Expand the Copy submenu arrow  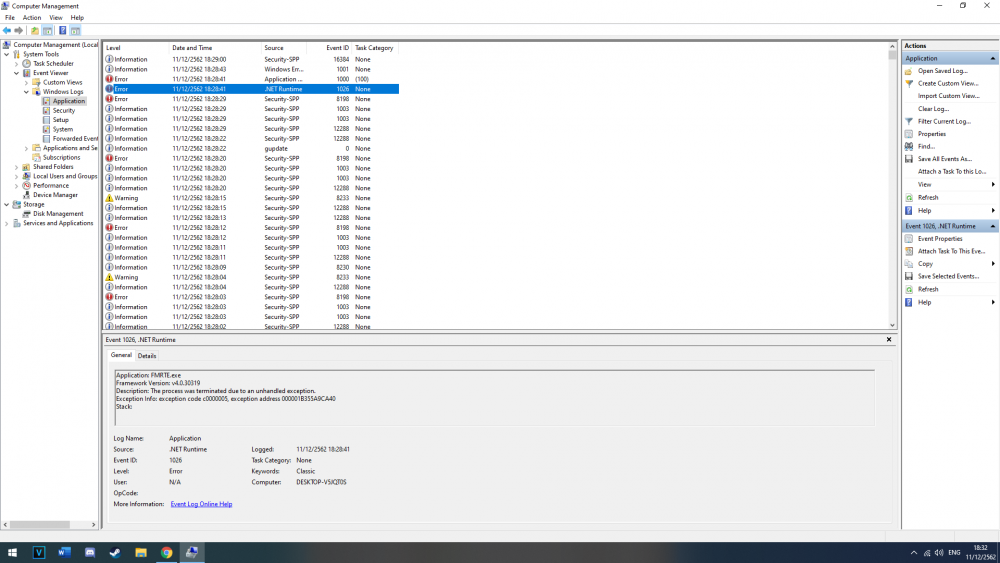993,264
